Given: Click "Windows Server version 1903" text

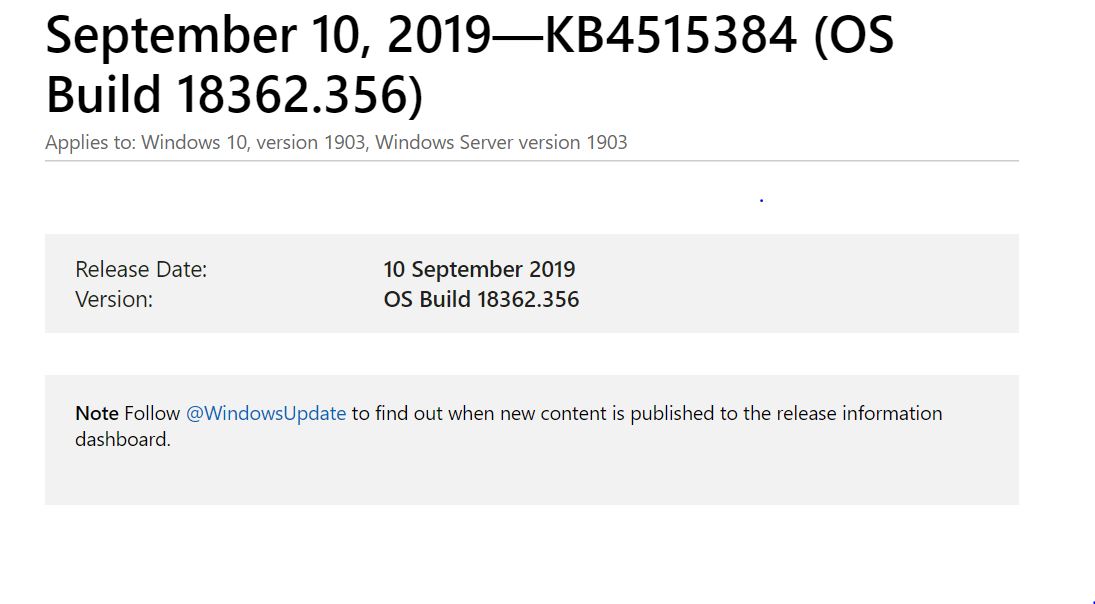Looking at the screenshot, I should click(501, 142).
